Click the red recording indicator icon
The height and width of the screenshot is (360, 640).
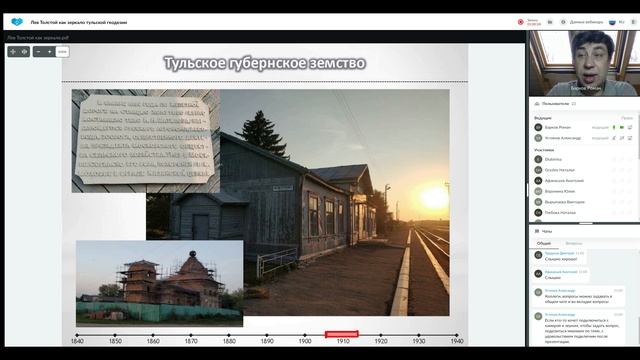pos(520,22)
